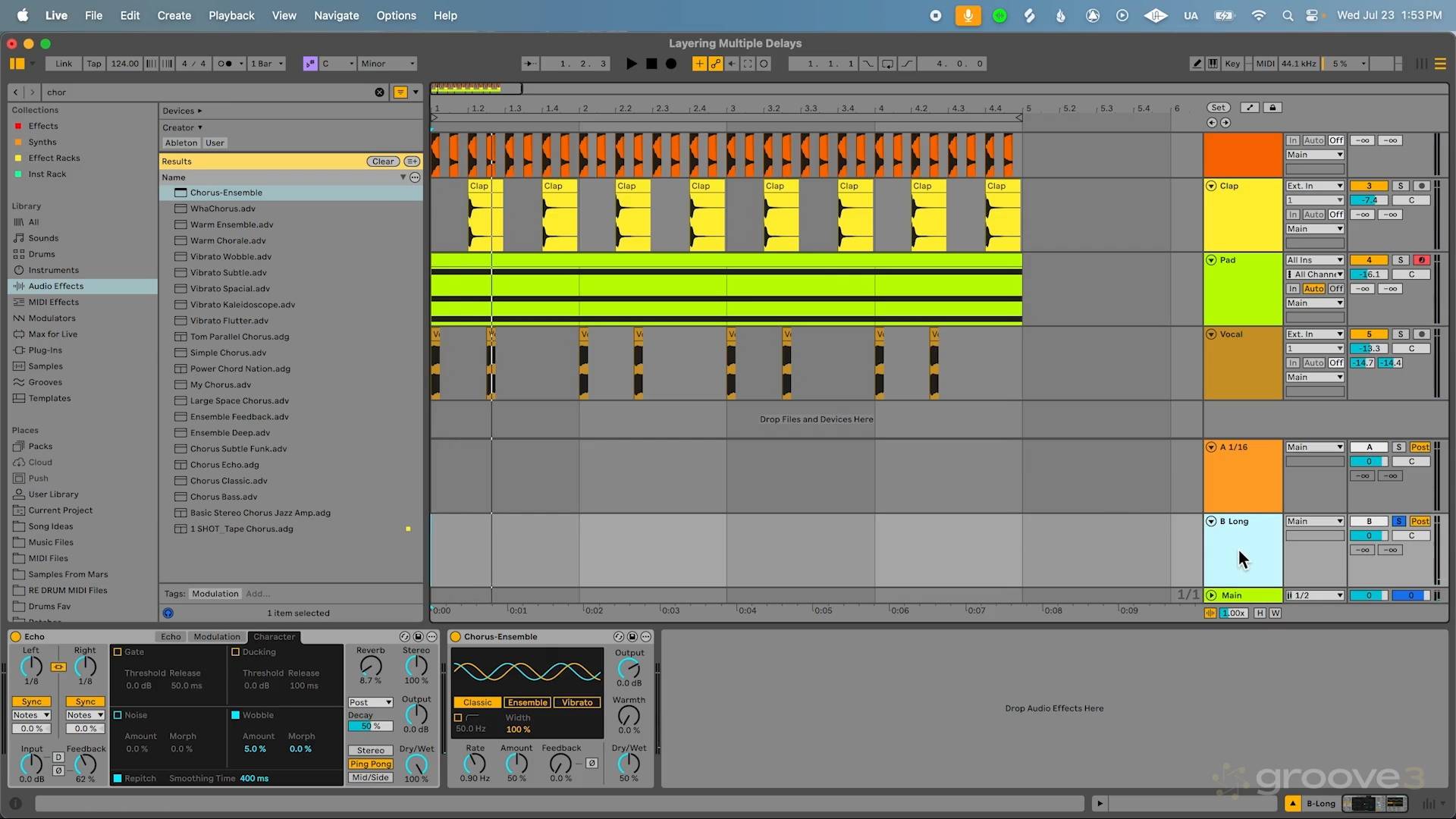Switch to Echo's Modulation tab
The height and width of the screenshot is (819, 1456).
[216, 637]
